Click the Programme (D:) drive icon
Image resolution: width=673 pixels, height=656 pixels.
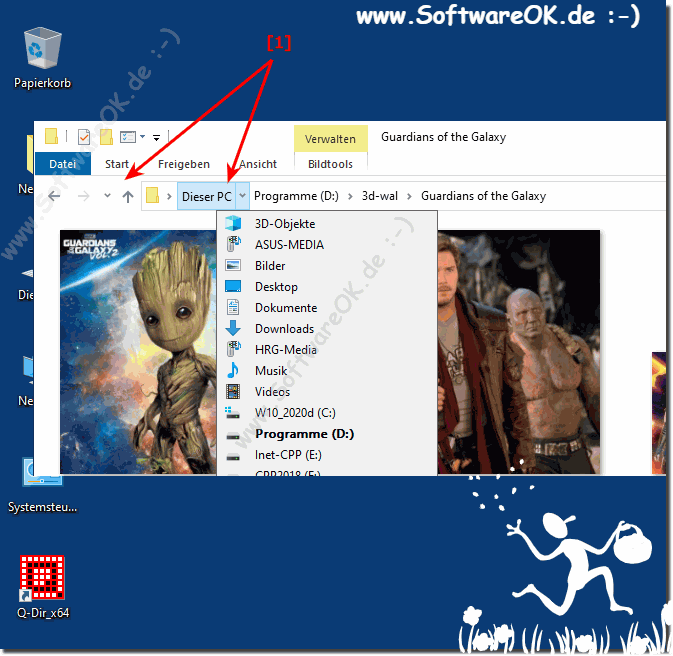click(233, 436)
